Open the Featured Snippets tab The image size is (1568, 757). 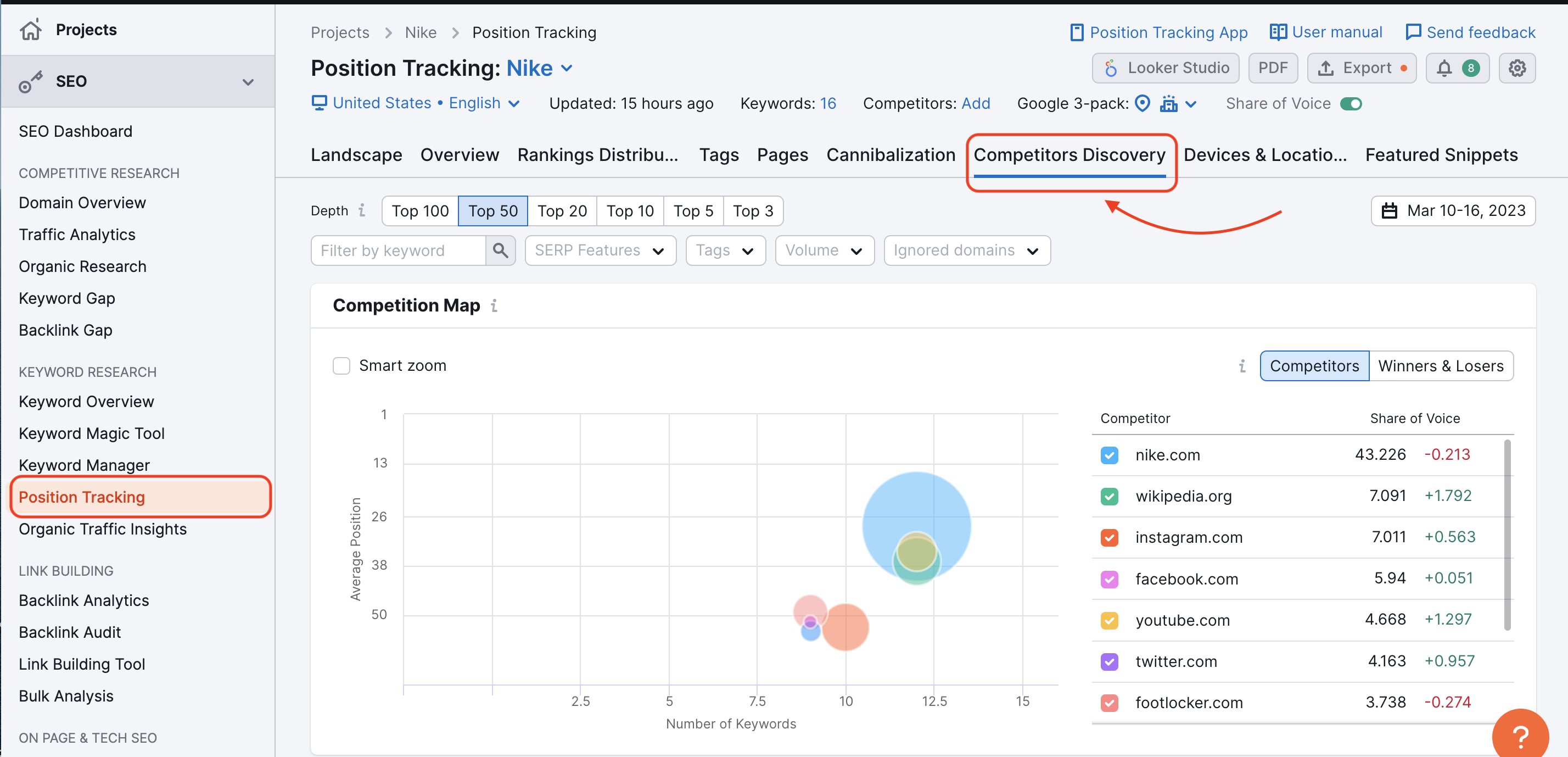pos(1441,155)
